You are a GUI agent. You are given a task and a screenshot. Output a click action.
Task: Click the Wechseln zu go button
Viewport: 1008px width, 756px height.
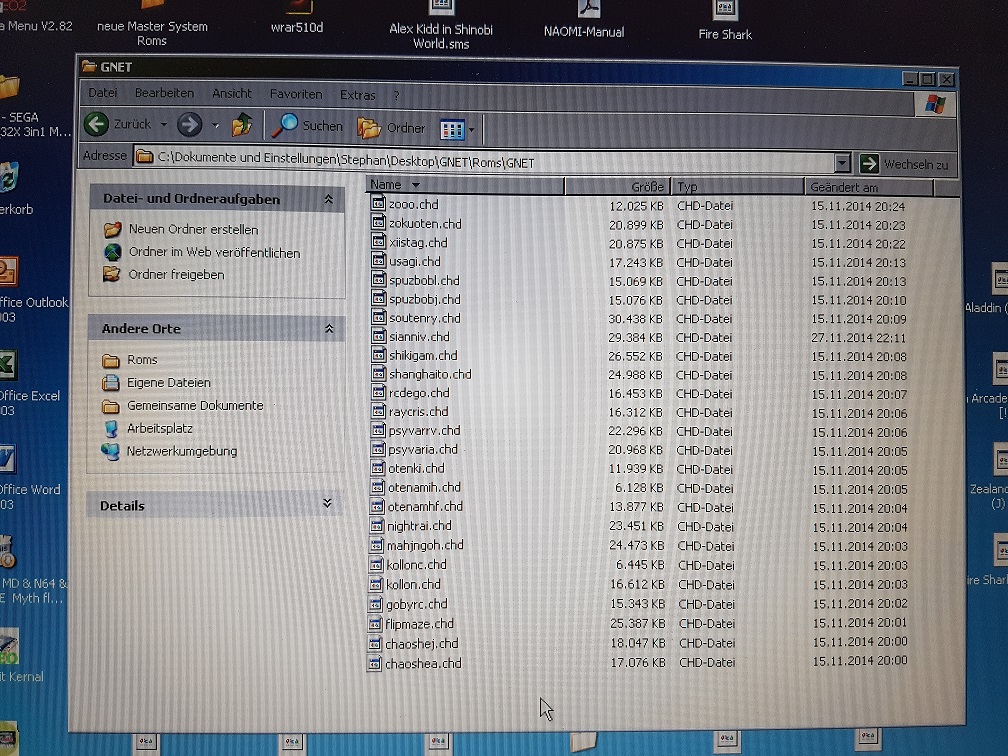[x=904, y=164]
